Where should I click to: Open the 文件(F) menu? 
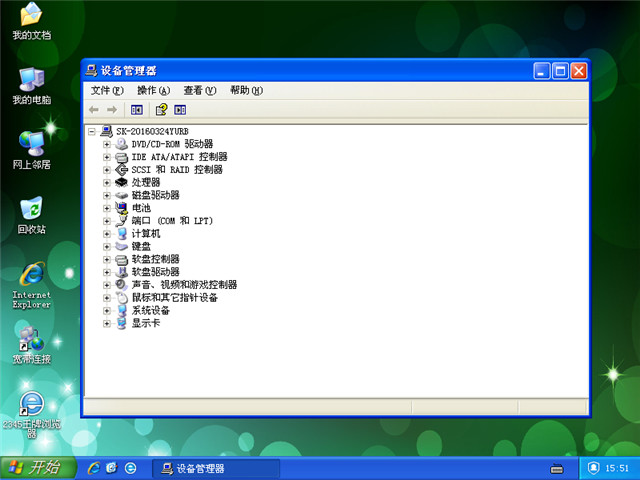coord(107,91)
